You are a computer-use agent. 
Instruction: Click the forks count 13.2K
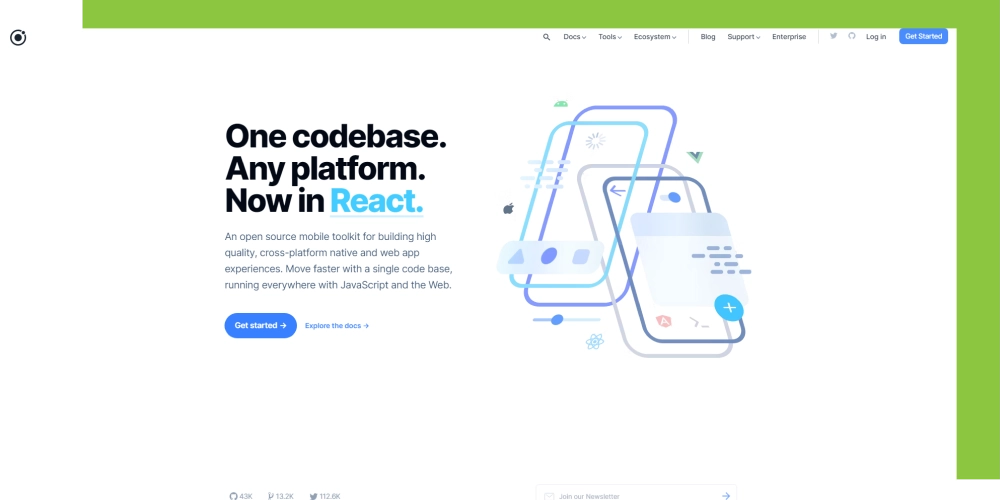click(x=280, y=495)
